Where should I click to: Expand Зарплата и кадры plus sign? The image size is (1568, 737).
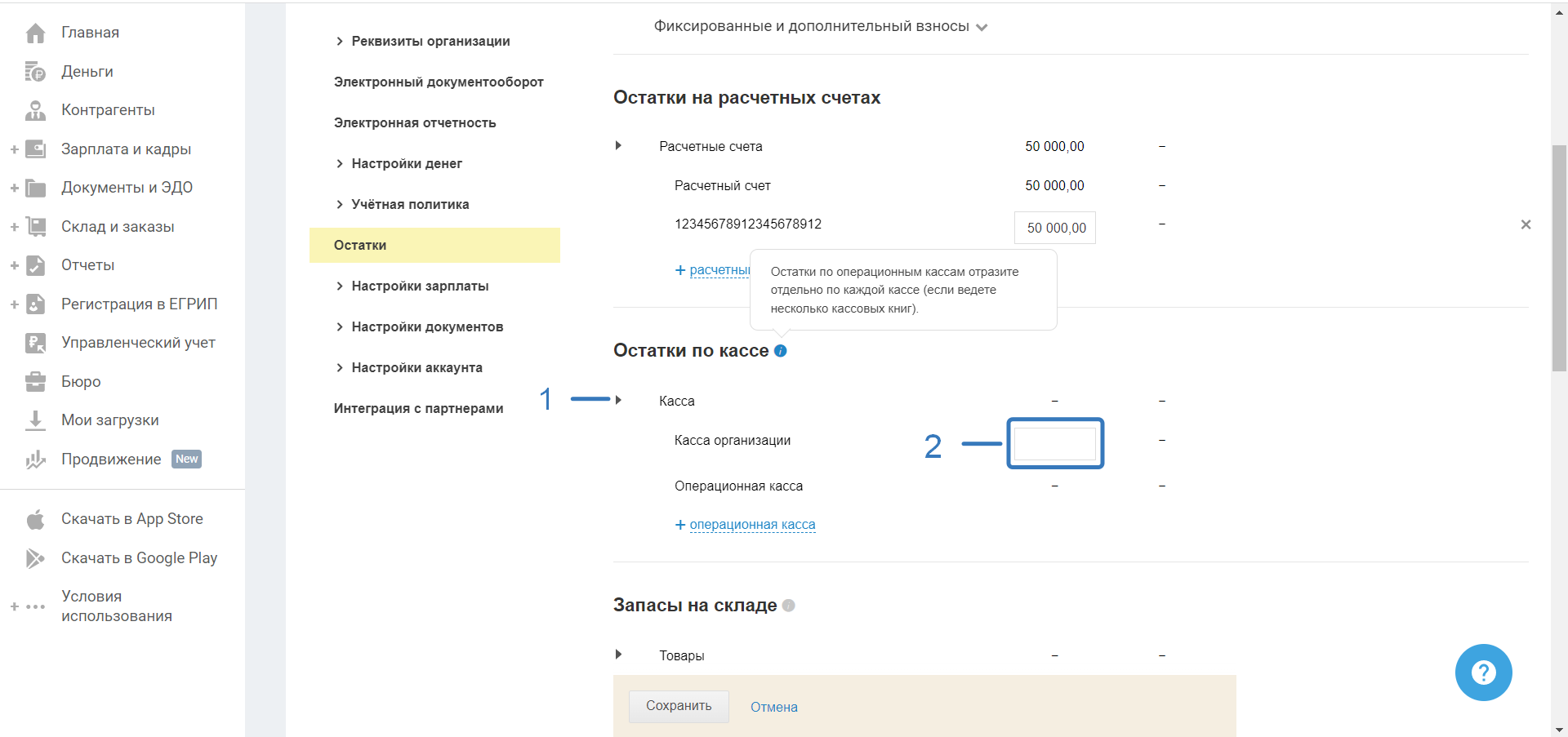click(14, 149)
